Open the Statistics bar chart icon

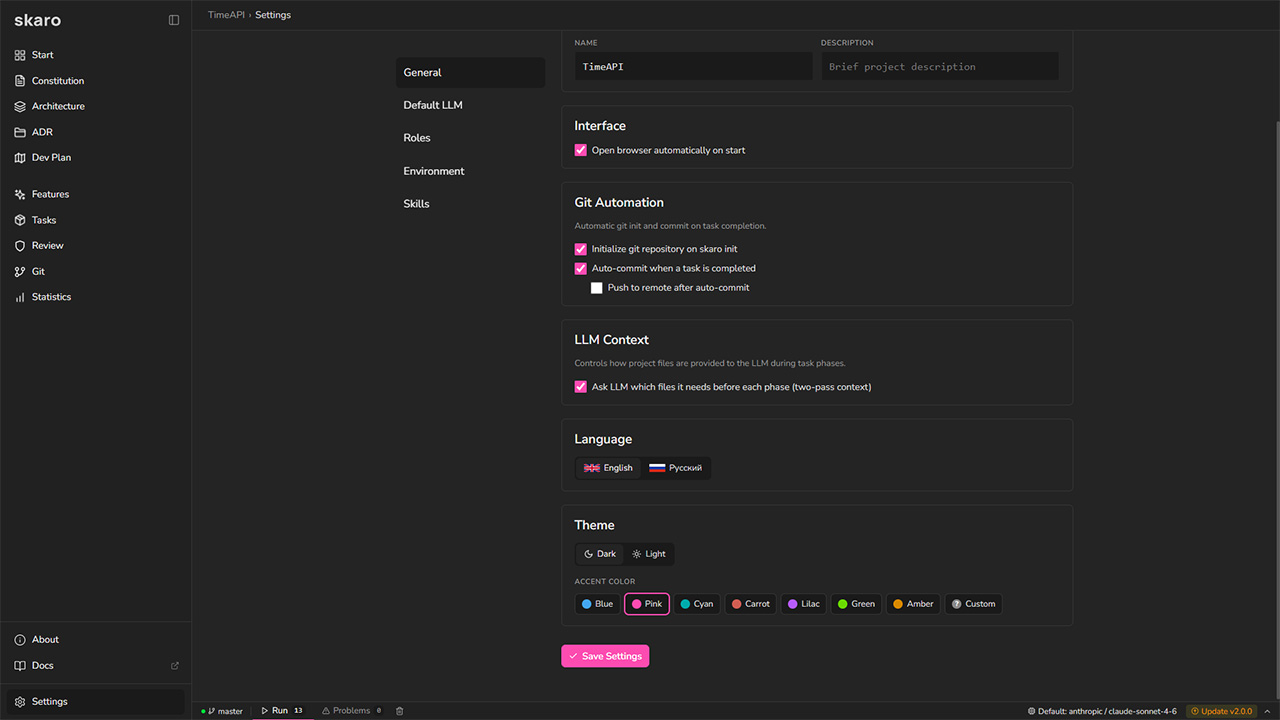pyautogui.click(x=20, y=297)
